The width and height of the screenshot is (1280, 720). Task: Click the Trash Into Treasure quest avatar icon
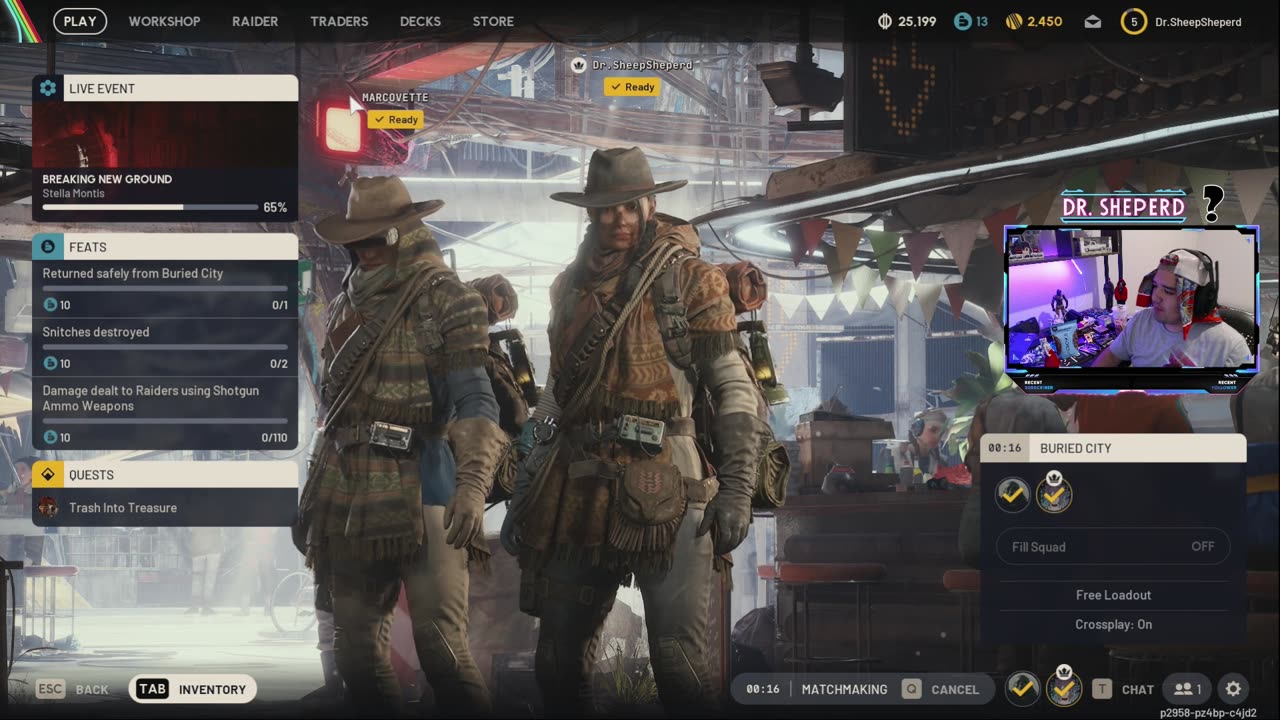[48, 508]
